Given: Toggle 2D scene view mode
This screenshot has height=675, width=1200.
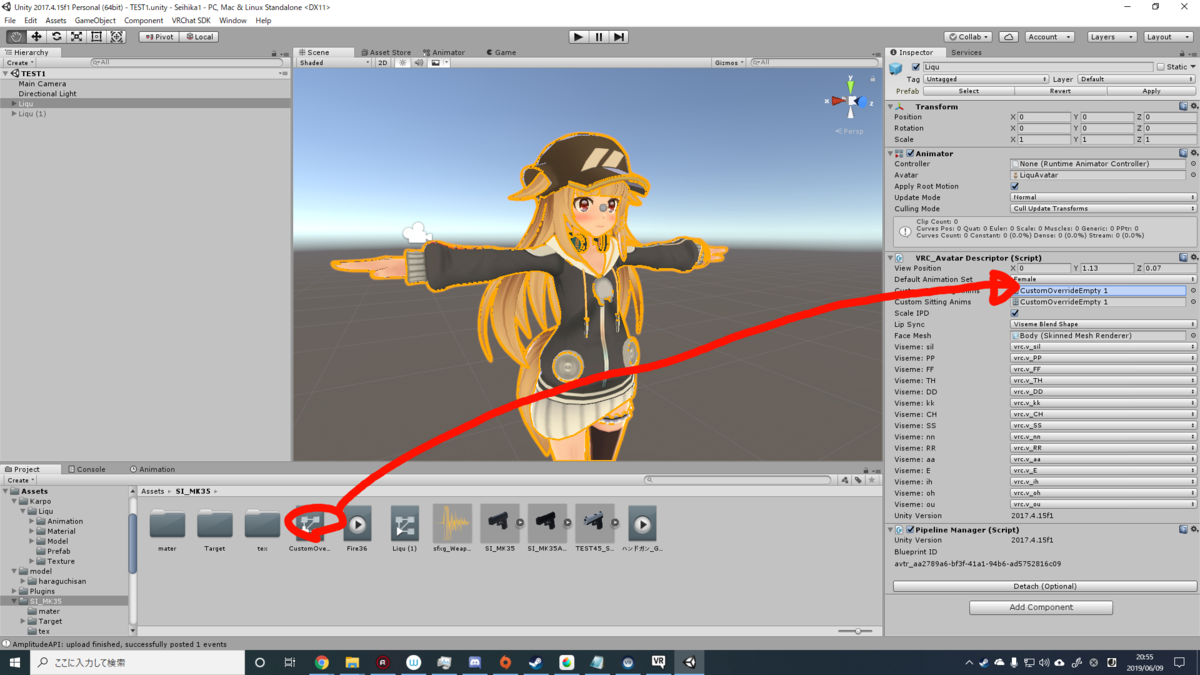Looking at the screenshot, I should click(x=383, y=63).
